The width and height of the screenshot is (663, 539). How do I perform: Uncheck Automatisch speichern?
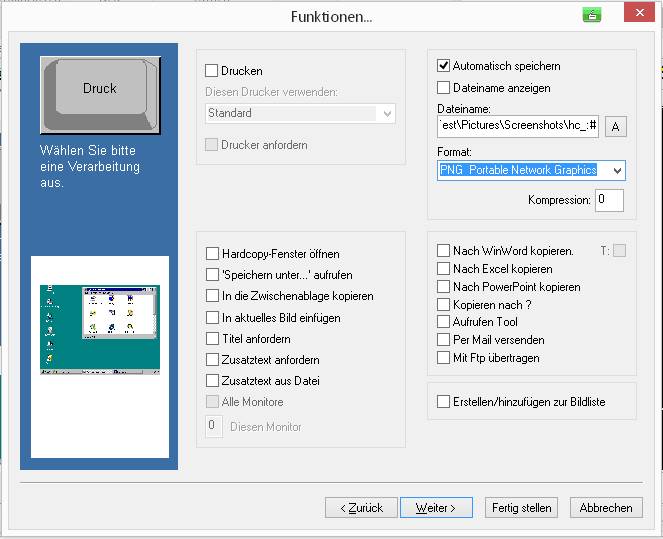point(443,66)
